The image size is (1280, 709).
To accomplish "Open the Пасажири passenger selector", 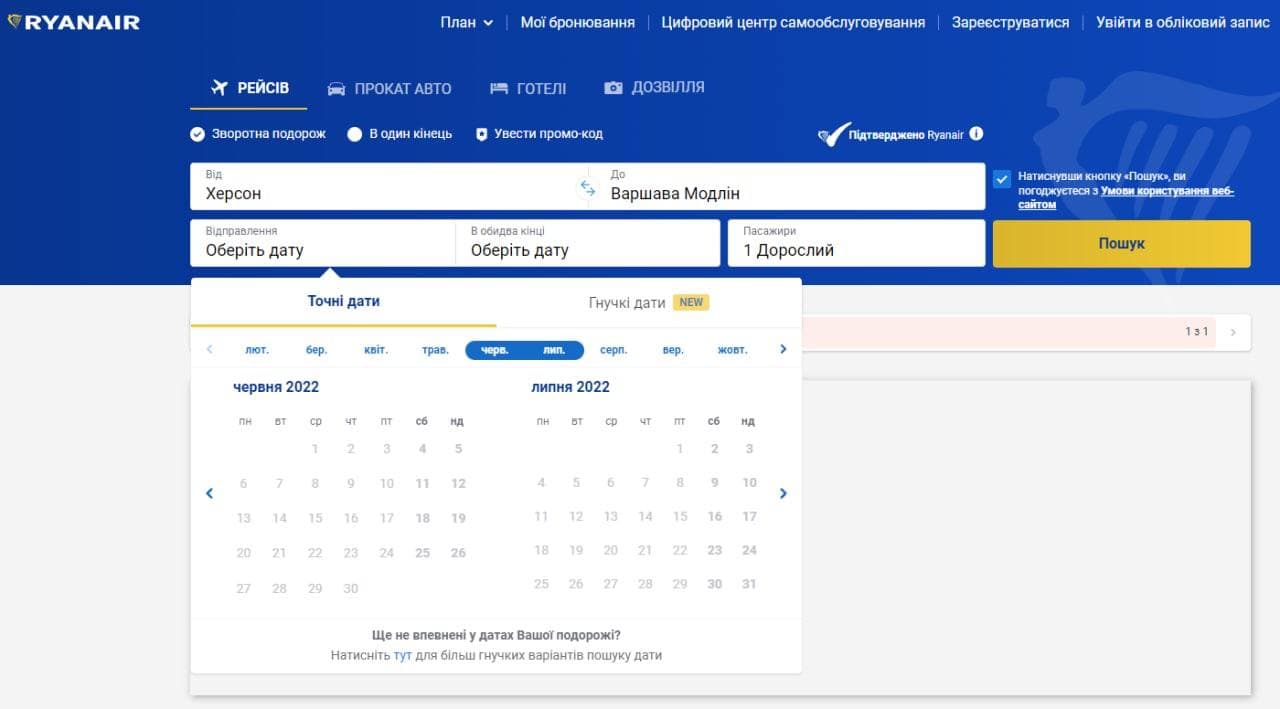I will pyautogui.click(x=856, y=243).
